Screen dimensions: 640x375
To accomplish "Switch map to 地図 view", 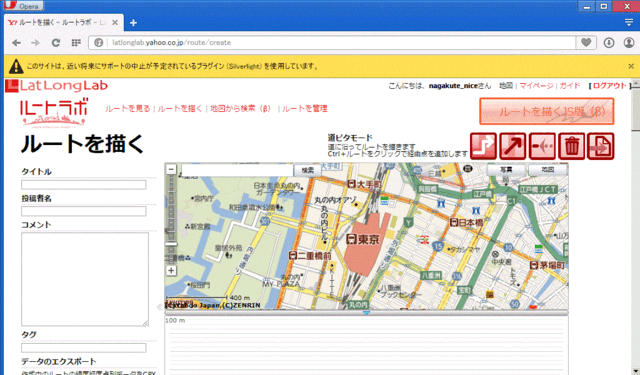I will click(548, 170).
